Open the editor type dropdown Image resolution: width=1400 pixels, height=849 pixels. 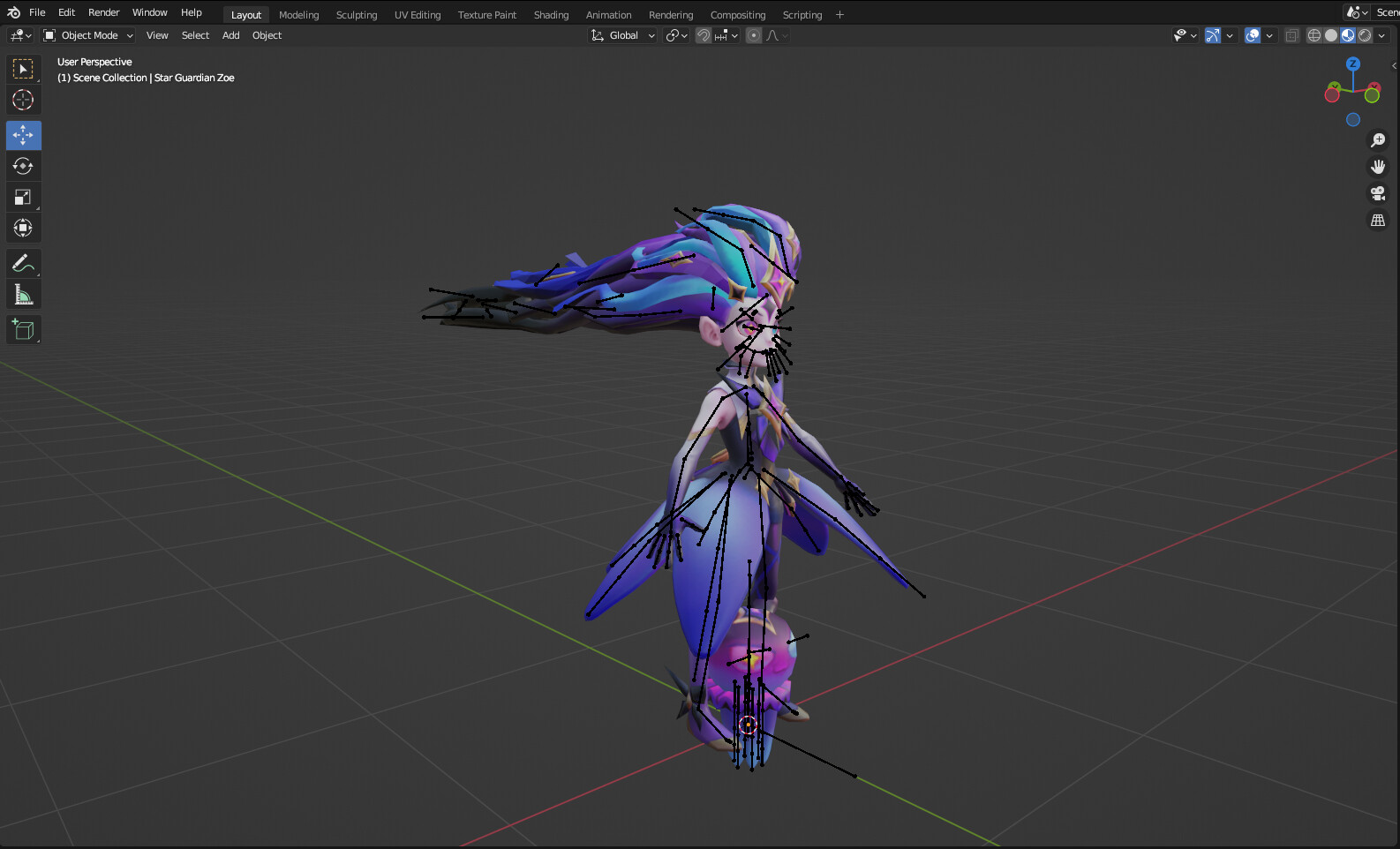coord(20,35)
